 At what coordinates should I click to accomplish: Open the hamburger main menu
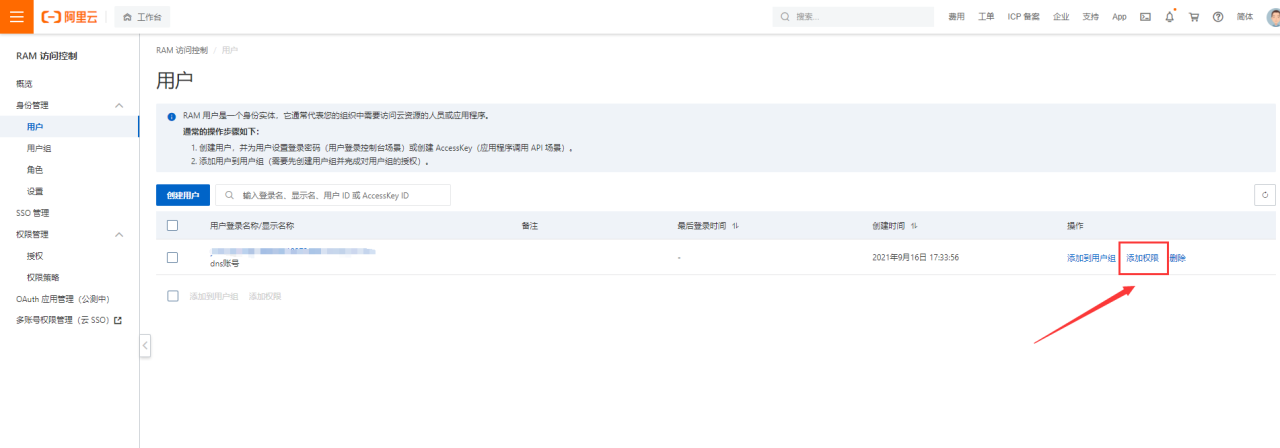[x=16, y=17]
